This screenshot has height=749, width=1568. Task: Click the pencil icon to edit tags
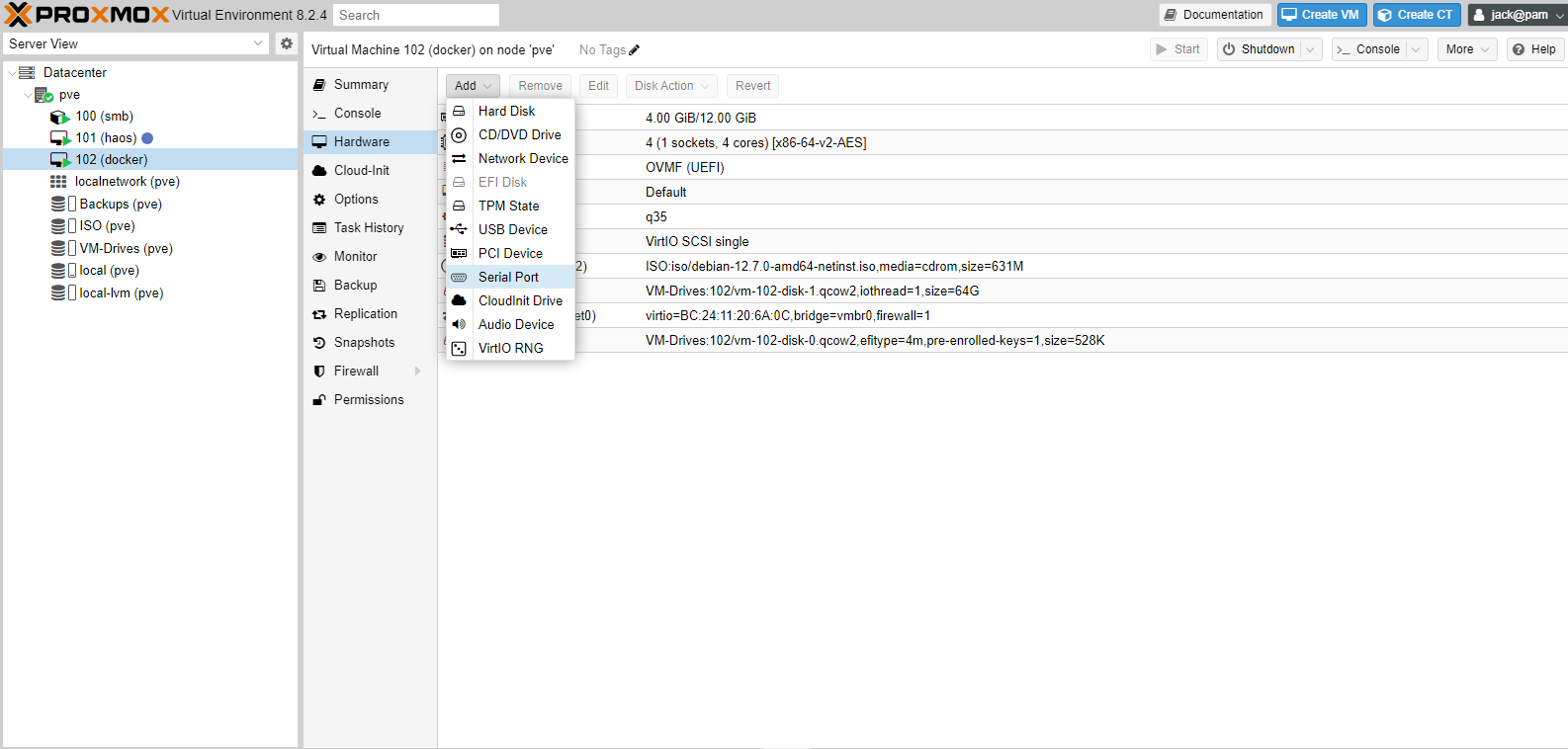635,50
